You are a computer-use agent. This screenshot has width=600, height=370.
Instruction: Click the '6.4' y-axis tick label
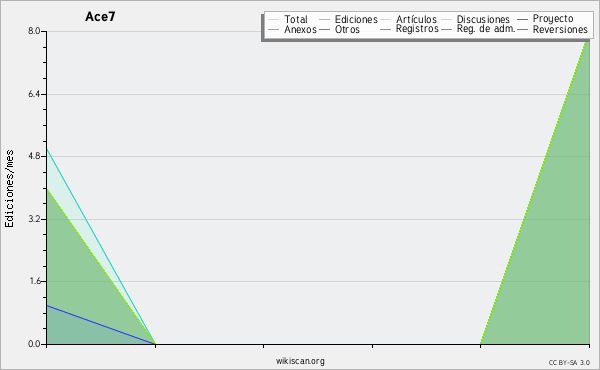pos(34,94)
